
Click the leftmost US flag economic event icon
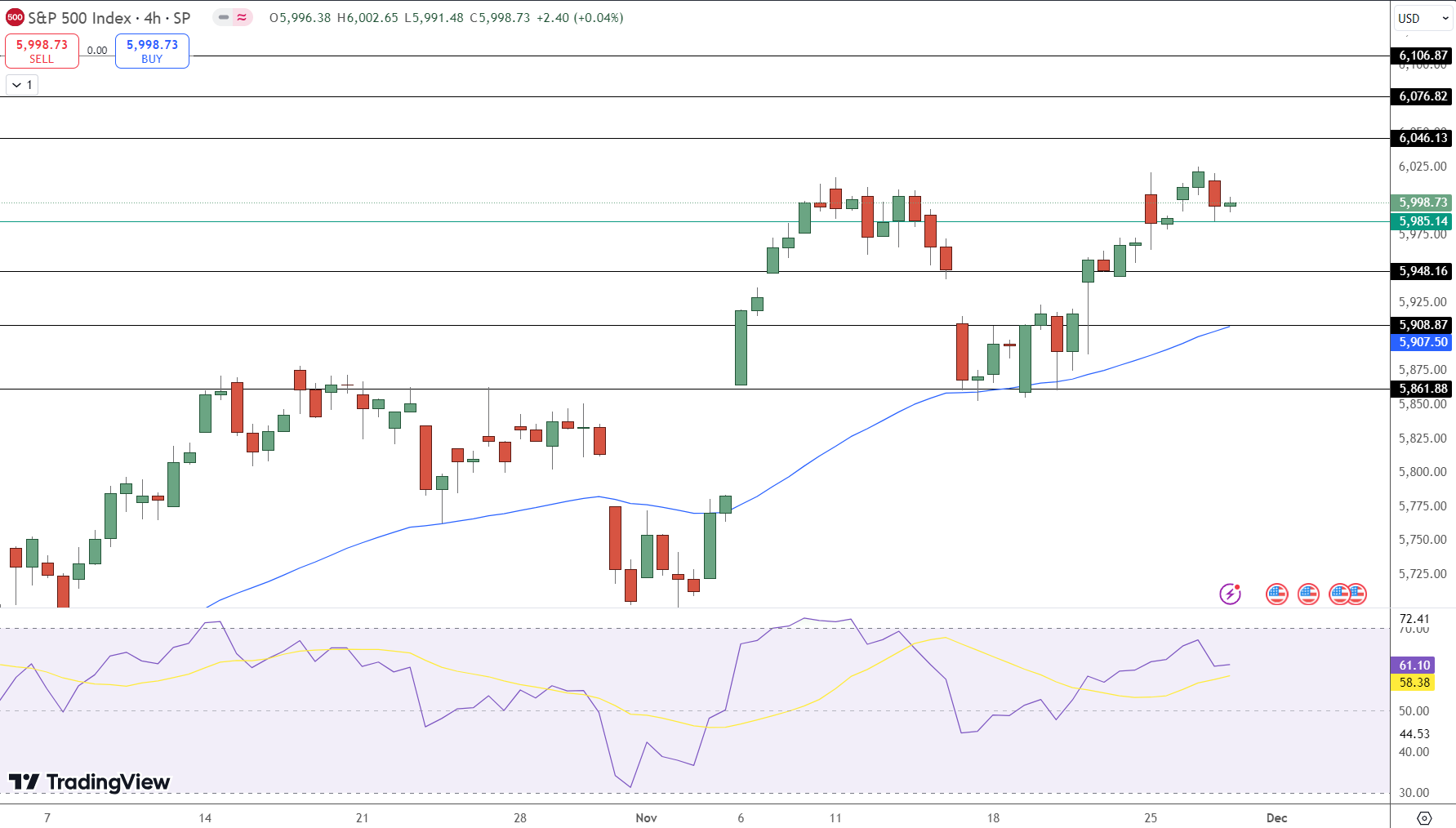tap(1277, 594)
